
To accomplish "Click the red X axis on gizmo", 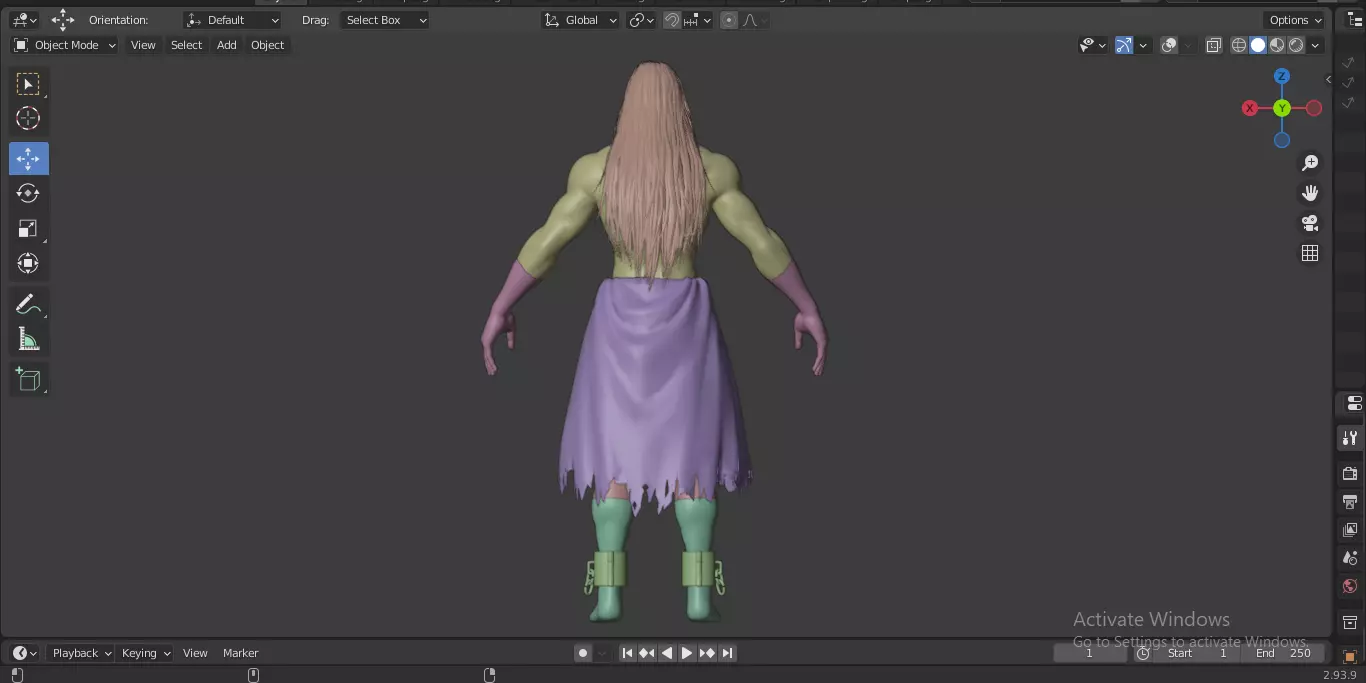I will (1250, 108).
